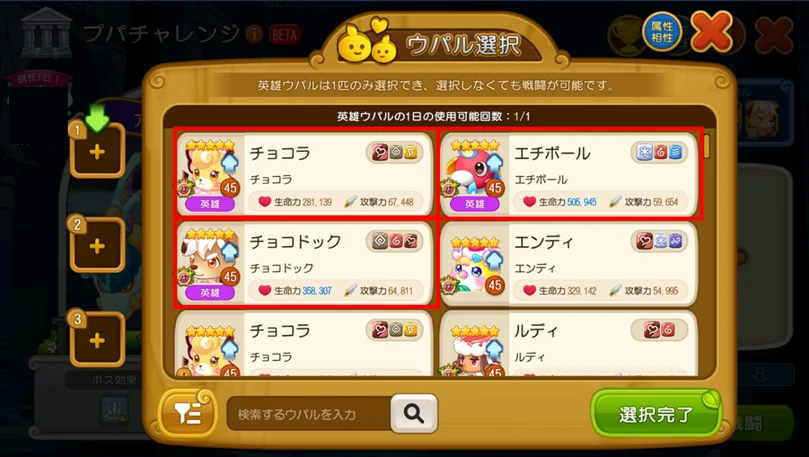Close the ウパル選択 dialog with the X
Image resolution: width=809 pixels, height=457 pixels.
[x=711, y=31]
